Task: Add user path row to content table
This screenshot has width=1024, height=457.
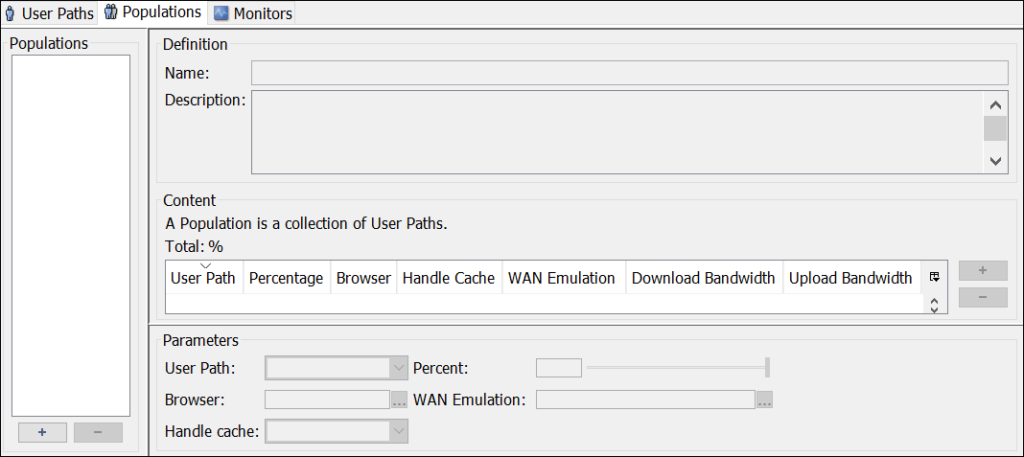Action: [983, 271]
